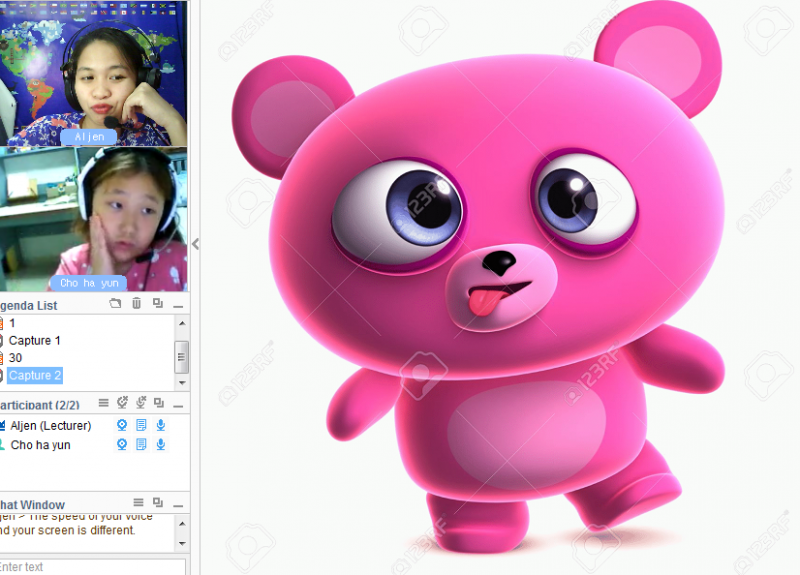Click the Enter text chat input field
The width and height of the screenshot is (800, 575).
click(90, 567)
